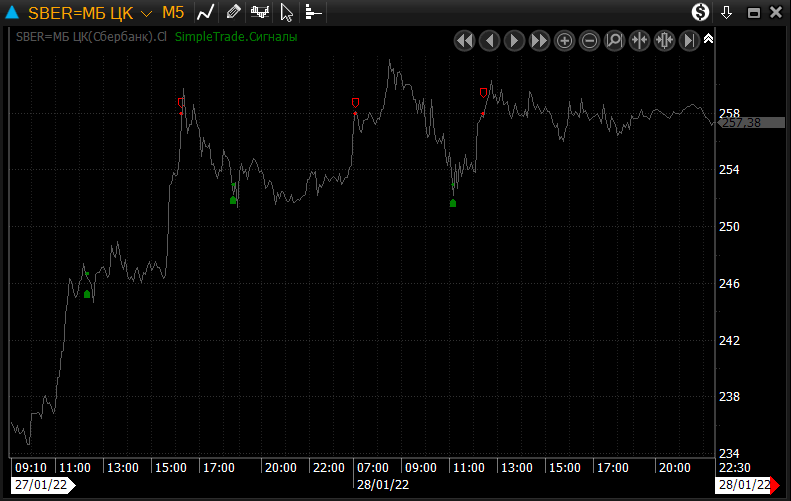Jump to the latest bar
The height and width of the screenshot is (501, 791).
pos(689,41)
